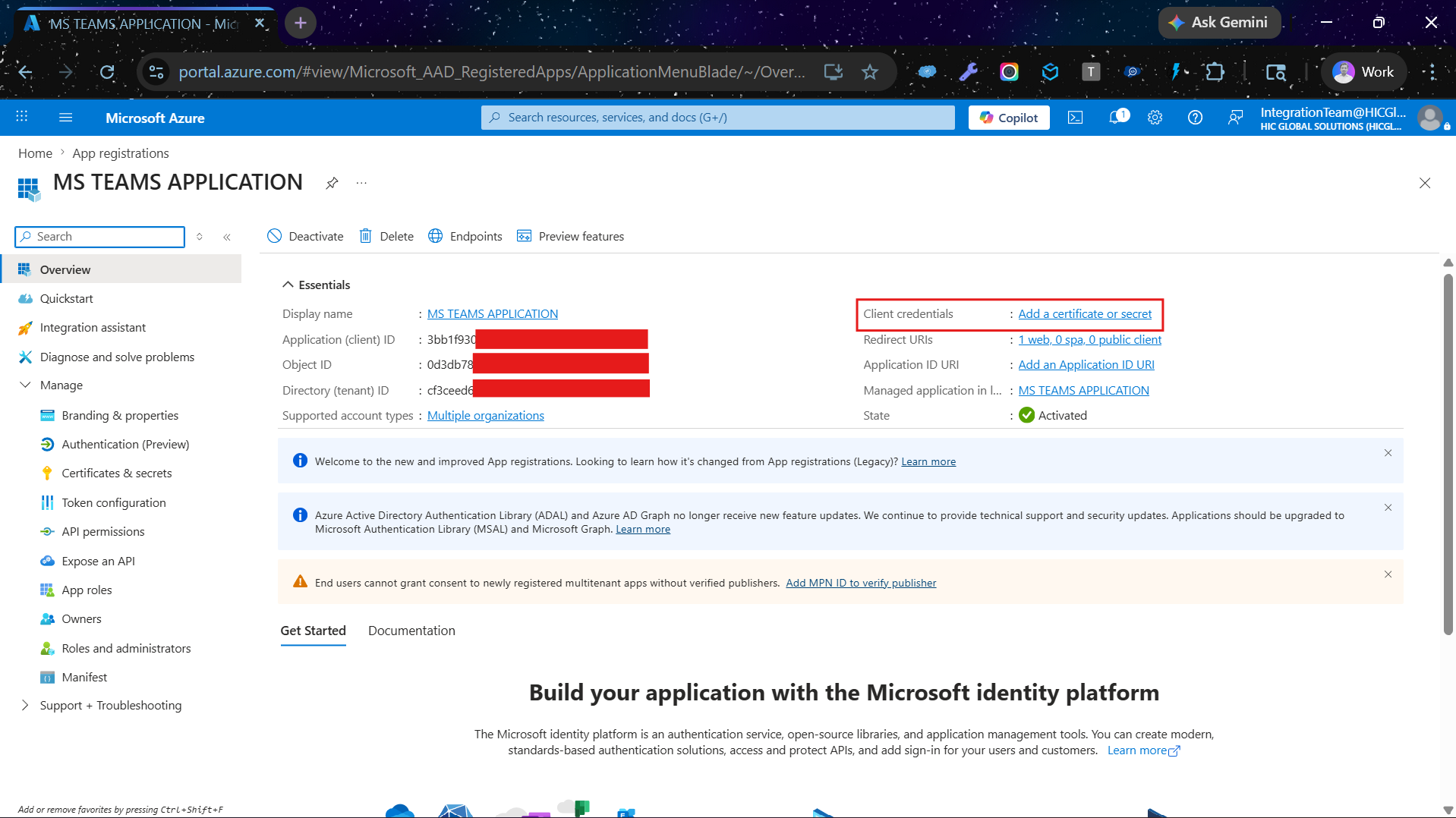
Task: Click Add MPN ID to verify publisher
Action: pos(861,583)
